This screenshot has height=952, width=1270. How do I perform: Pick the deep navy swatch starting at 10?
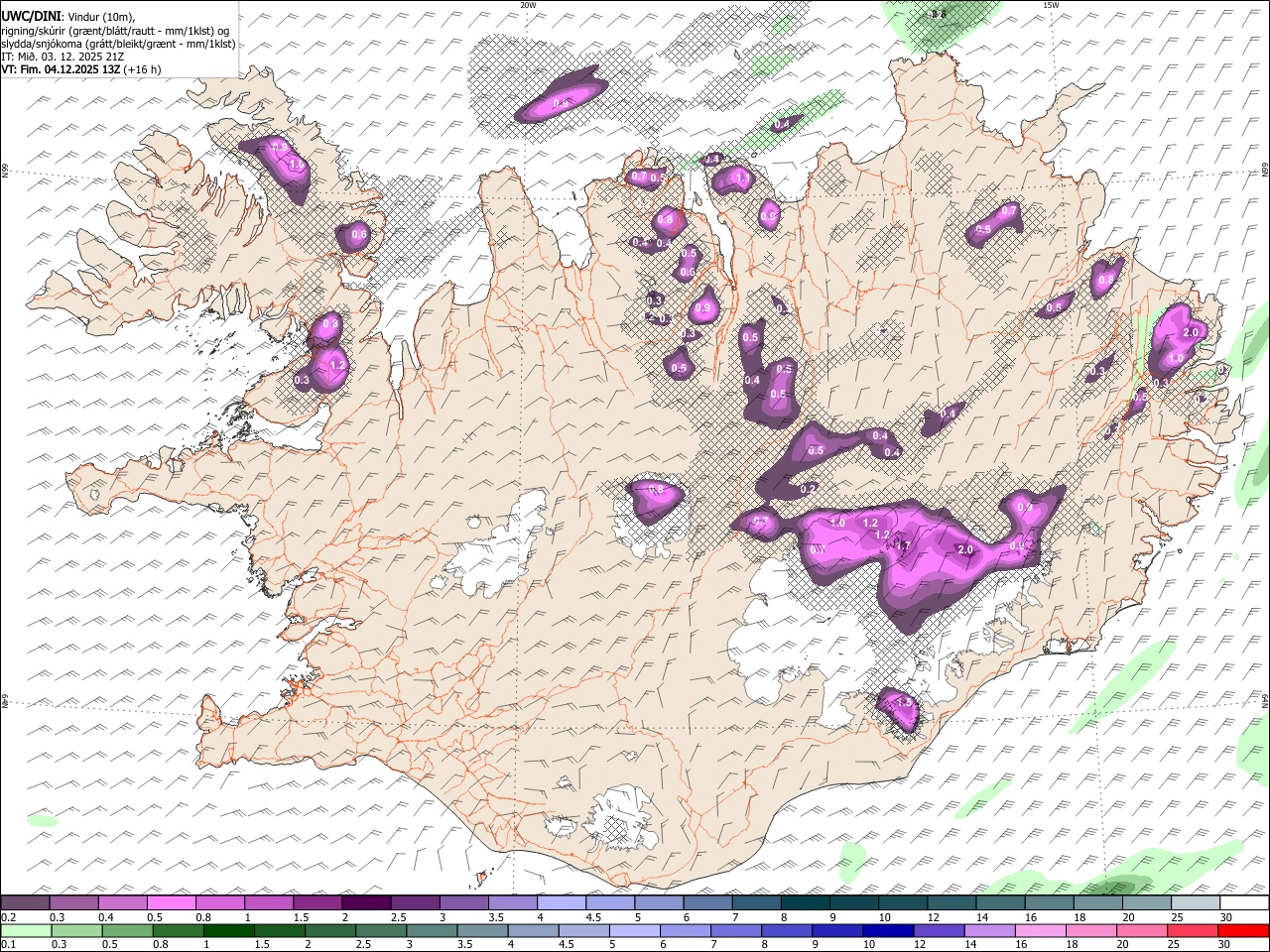(888, 931)
